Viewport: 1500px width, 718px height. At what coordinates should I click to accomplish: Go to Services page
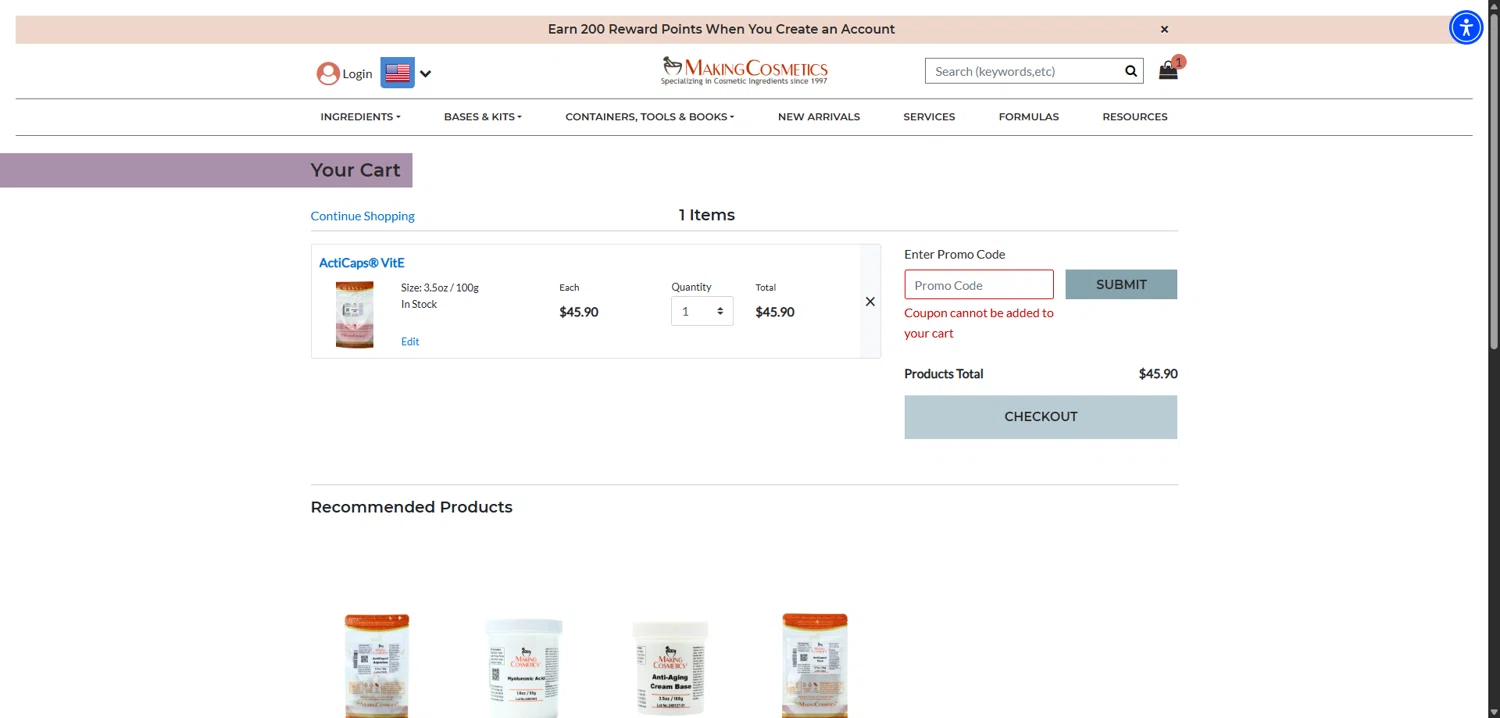click(x=929, y=117)
